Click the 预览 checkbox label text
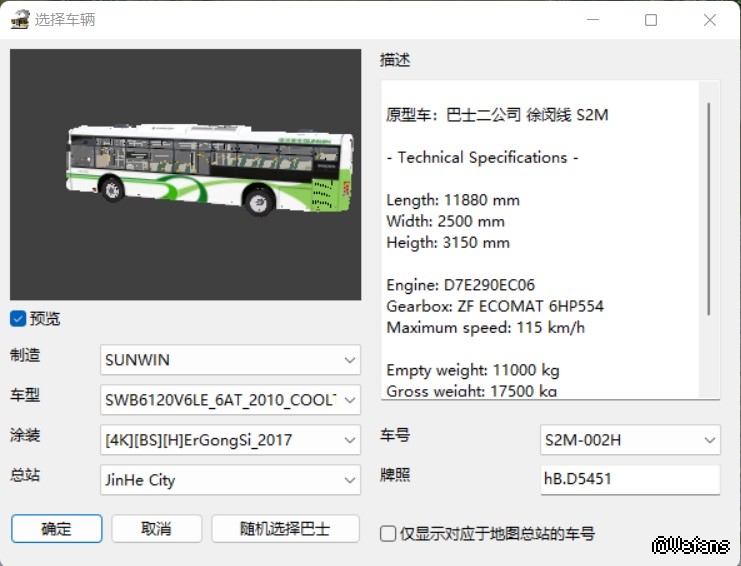This screenshot has width=741, height=566. tap(45, 319)
